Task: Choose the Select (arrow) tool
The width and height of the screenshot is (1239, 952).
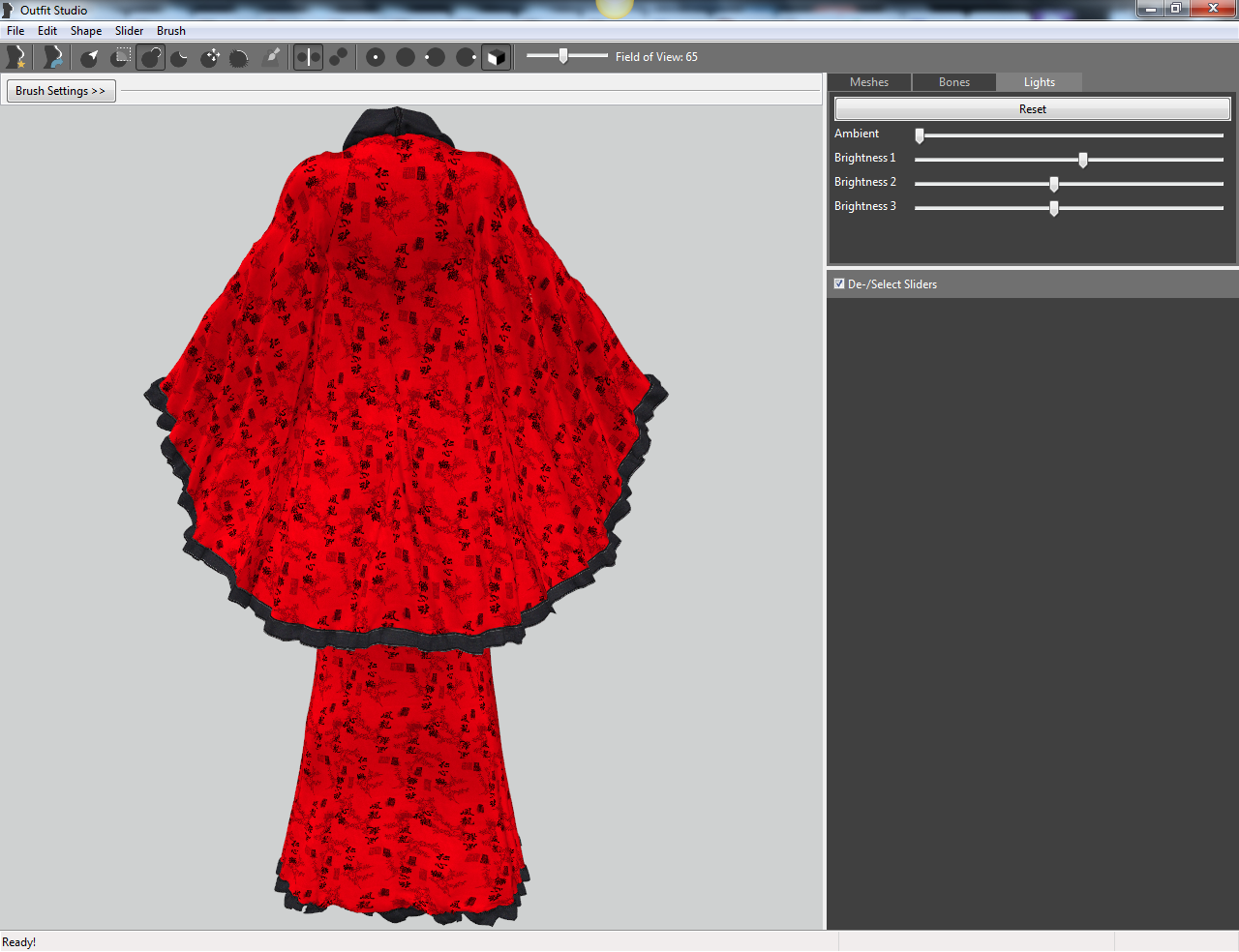Action: point(90,57)
